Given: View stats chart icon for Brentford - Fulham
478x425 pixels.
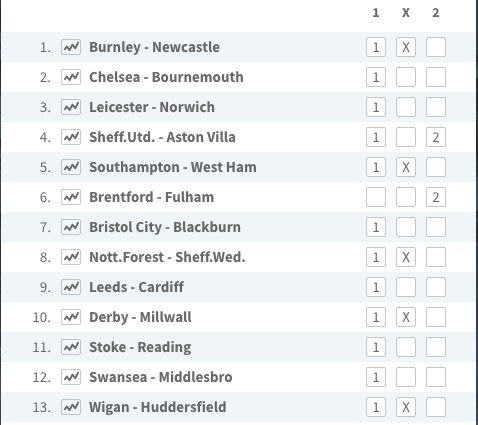Looking at the screenshot, I should [71, 197].
